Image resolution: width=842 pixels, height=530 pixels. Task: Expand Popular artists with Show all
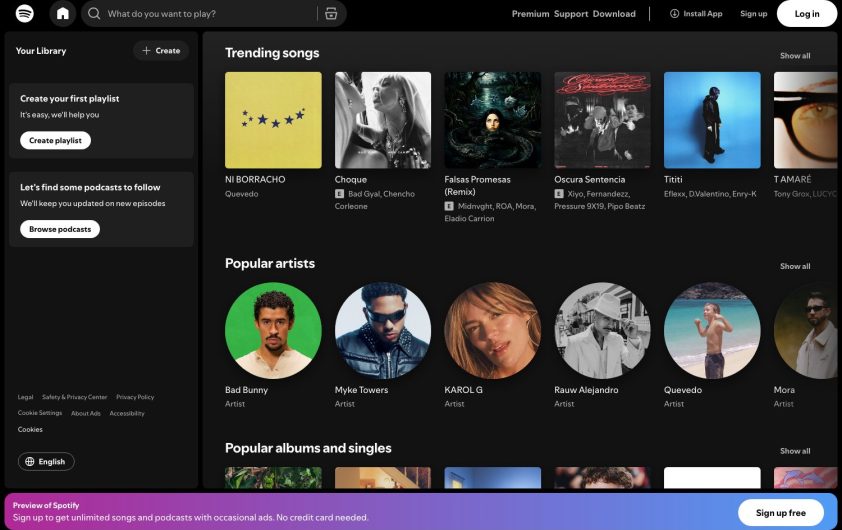click(x=795, y=266)
